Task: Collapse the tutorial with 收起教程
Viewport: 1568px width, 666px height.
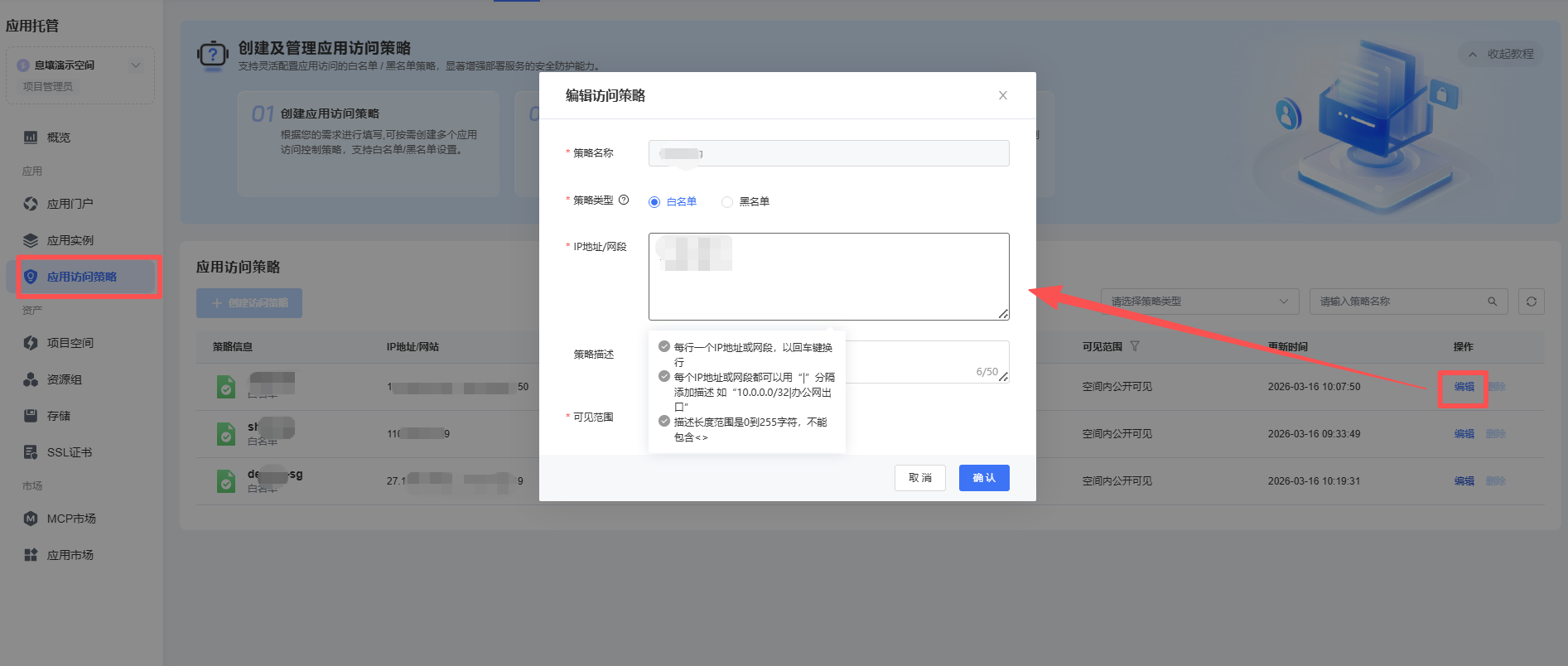Action: [1501, 54]
